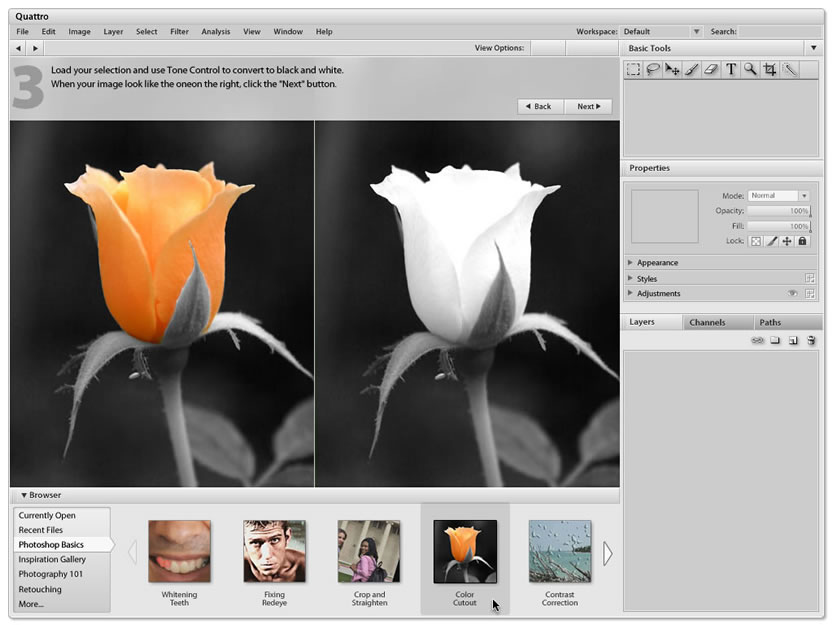Go to the previous history step arrow
The width and height of the screenshot is (833, 625).
pyautogui.click(x=19, y=48)
